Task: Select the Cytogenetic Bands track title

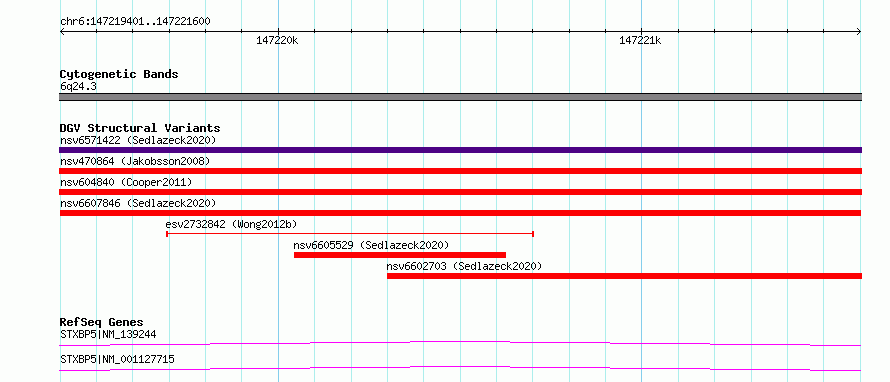Action: [119, 74]
